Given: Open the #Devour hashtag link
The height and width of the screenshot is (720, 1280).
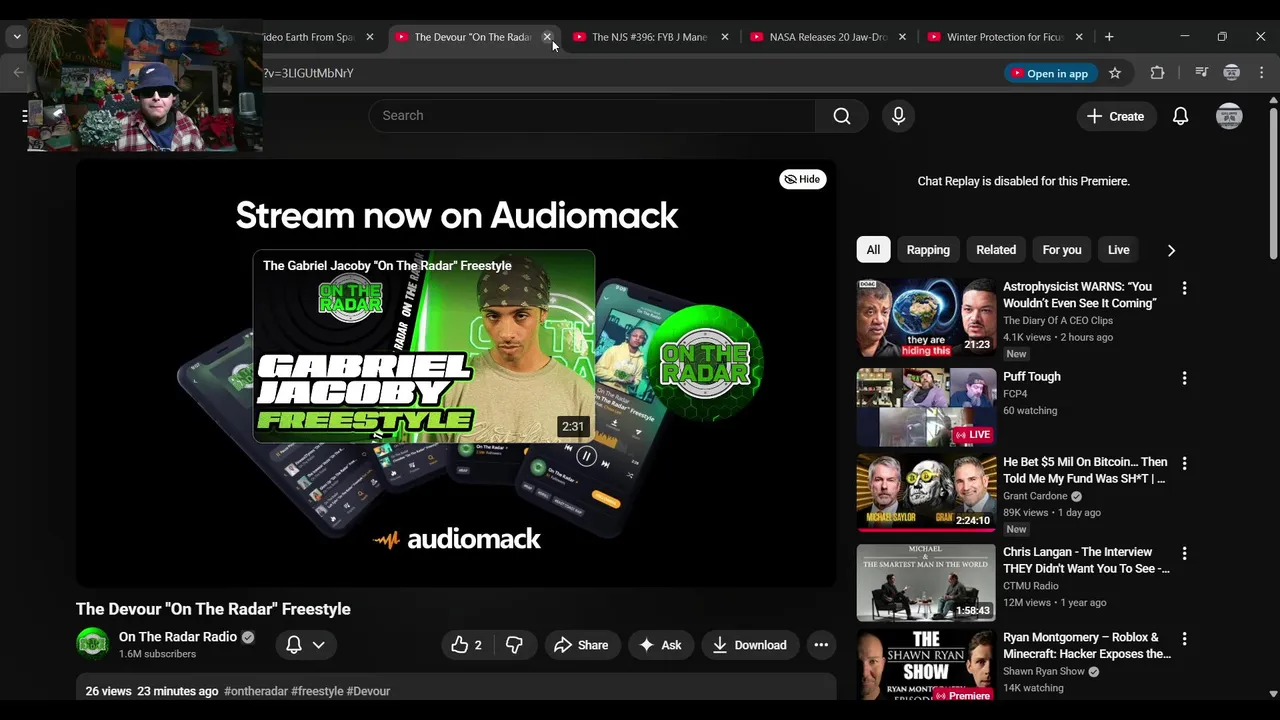Looking at the screenshot, I should (x=368, y=691).
